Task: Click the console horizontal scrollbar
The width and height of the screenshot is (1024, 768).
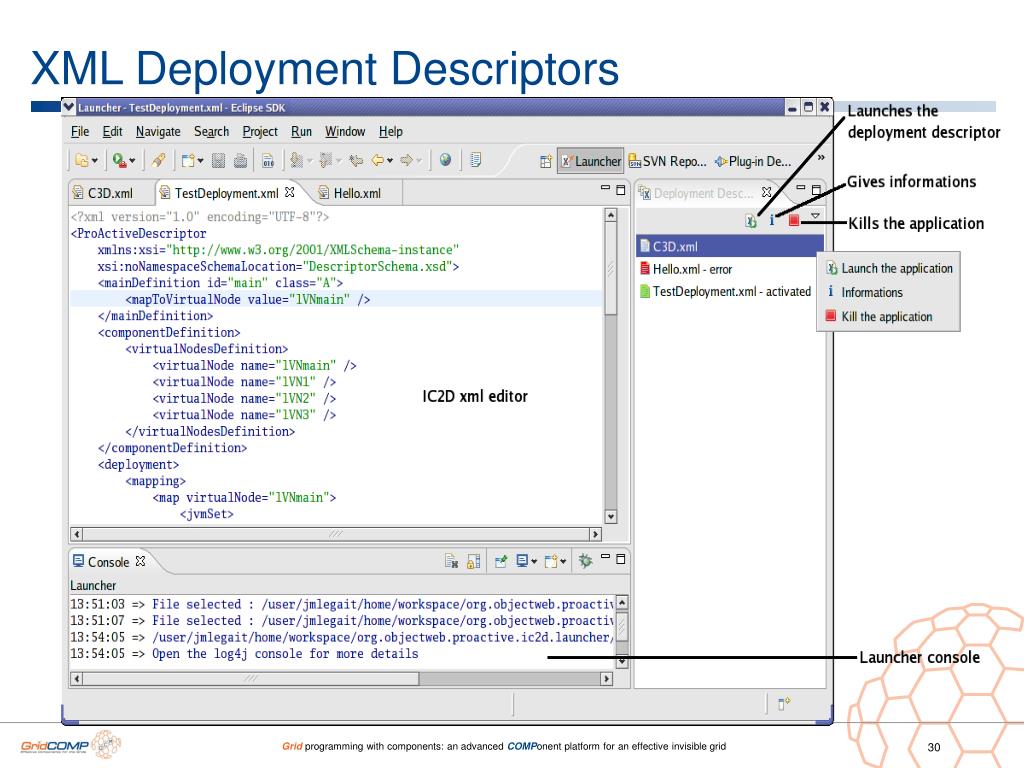Action: (340, 679)
